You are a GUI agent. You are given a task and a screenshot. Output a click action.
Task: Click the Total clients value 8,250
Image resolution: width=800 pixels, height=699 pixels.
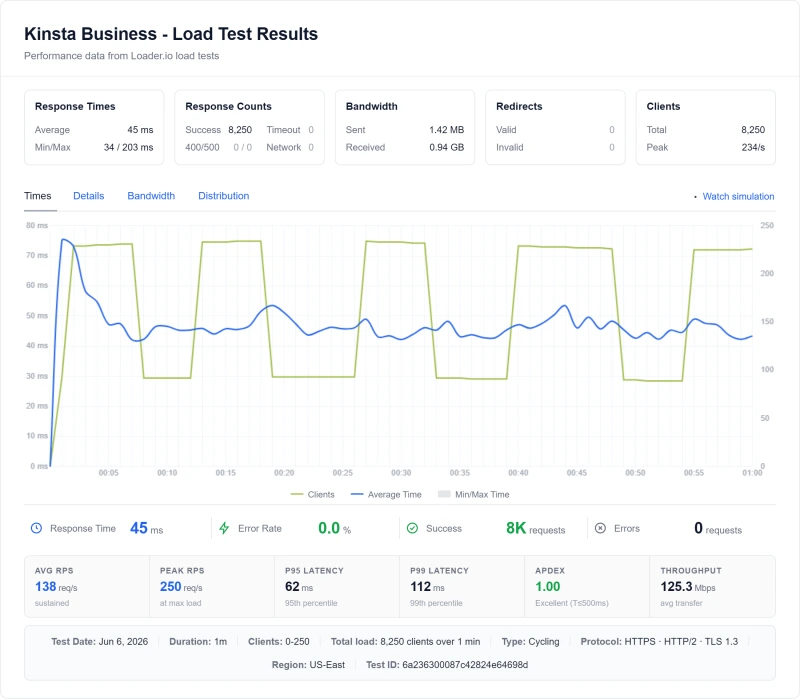pos(753,130)
